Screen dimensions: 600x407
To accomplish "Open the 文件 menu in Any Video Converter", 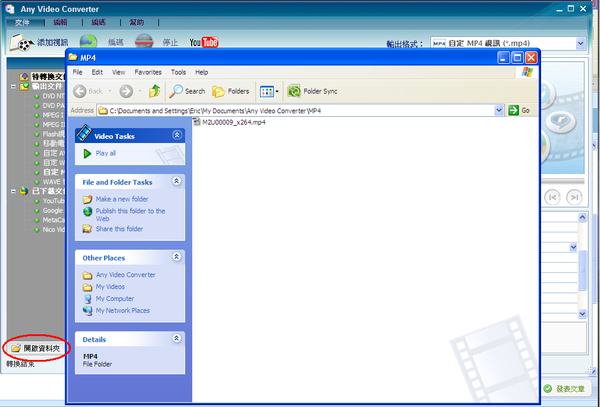I will [22, 23].
